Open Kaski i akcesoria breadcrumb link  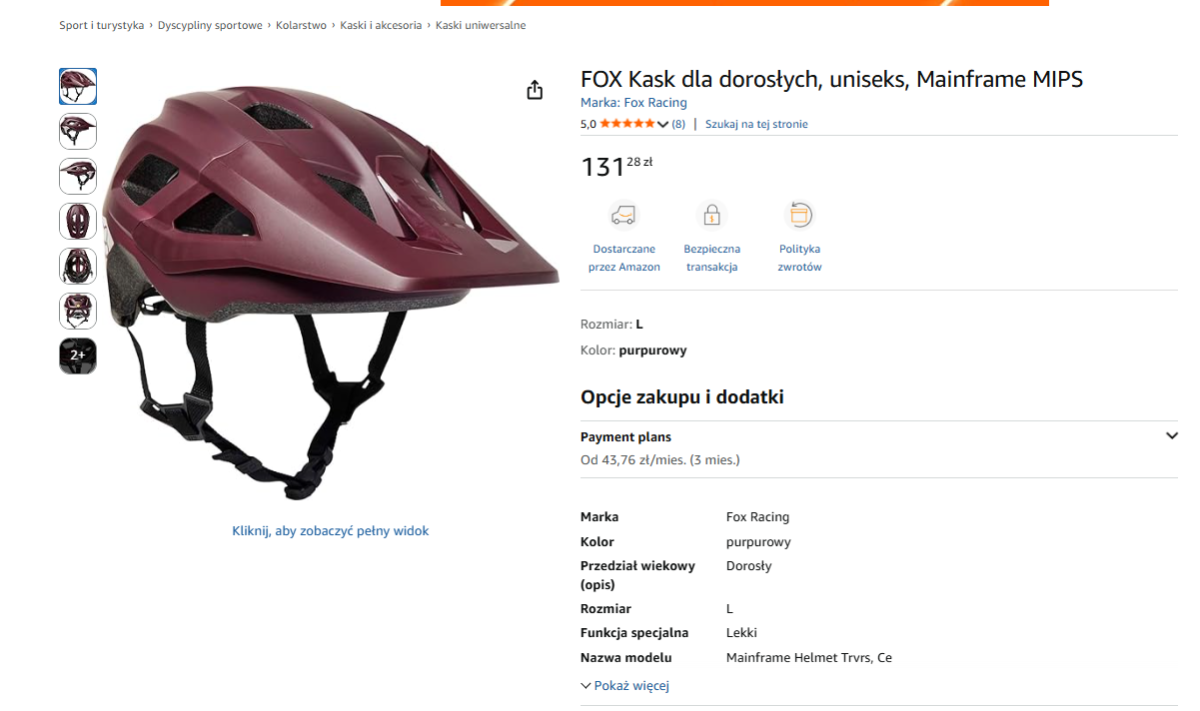(x=381, y=25)
